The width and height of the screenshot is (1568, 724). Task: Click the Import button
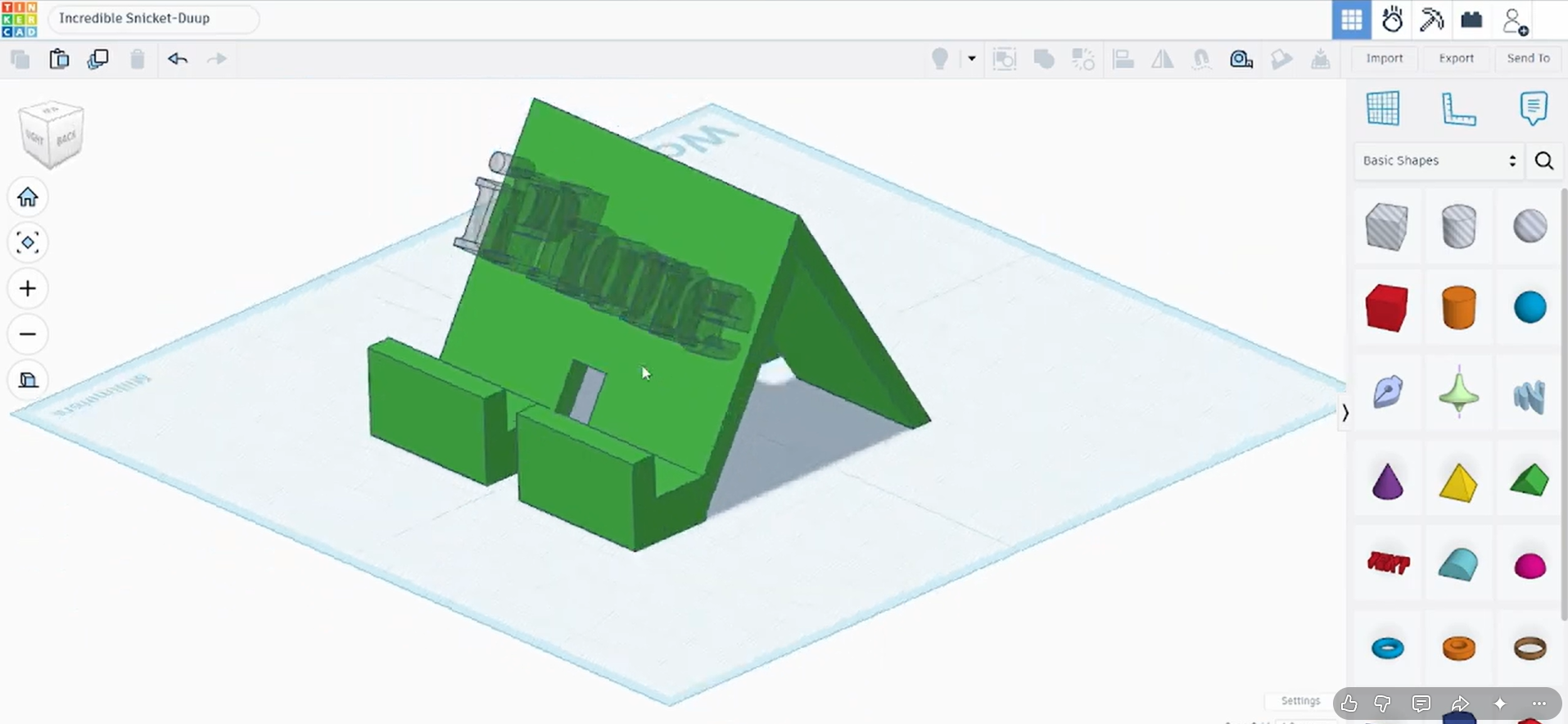1385,58
